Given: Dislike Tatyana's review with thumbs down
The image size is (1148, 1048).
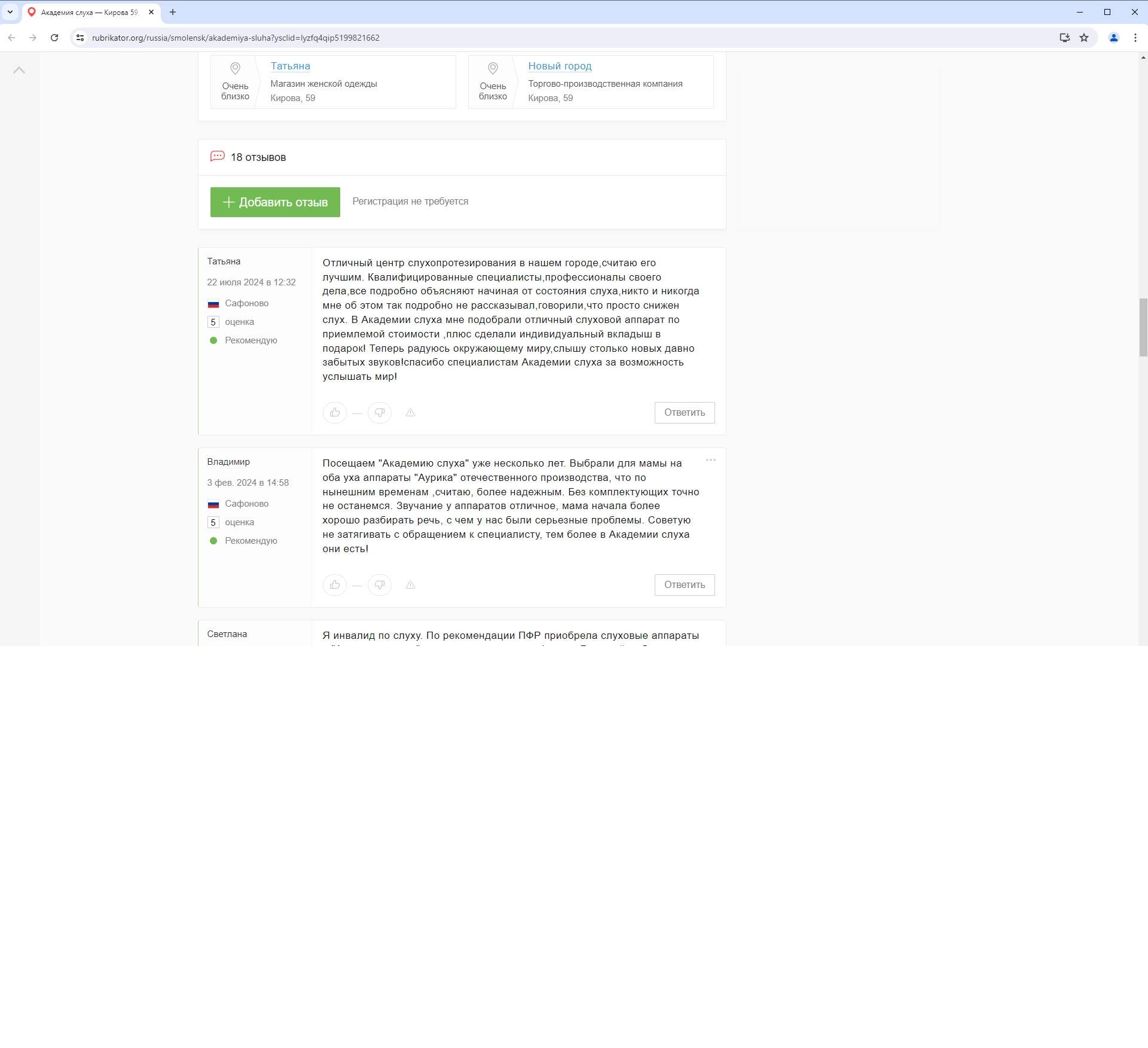Looking at the screenshot, I should (x=380, y=413).
